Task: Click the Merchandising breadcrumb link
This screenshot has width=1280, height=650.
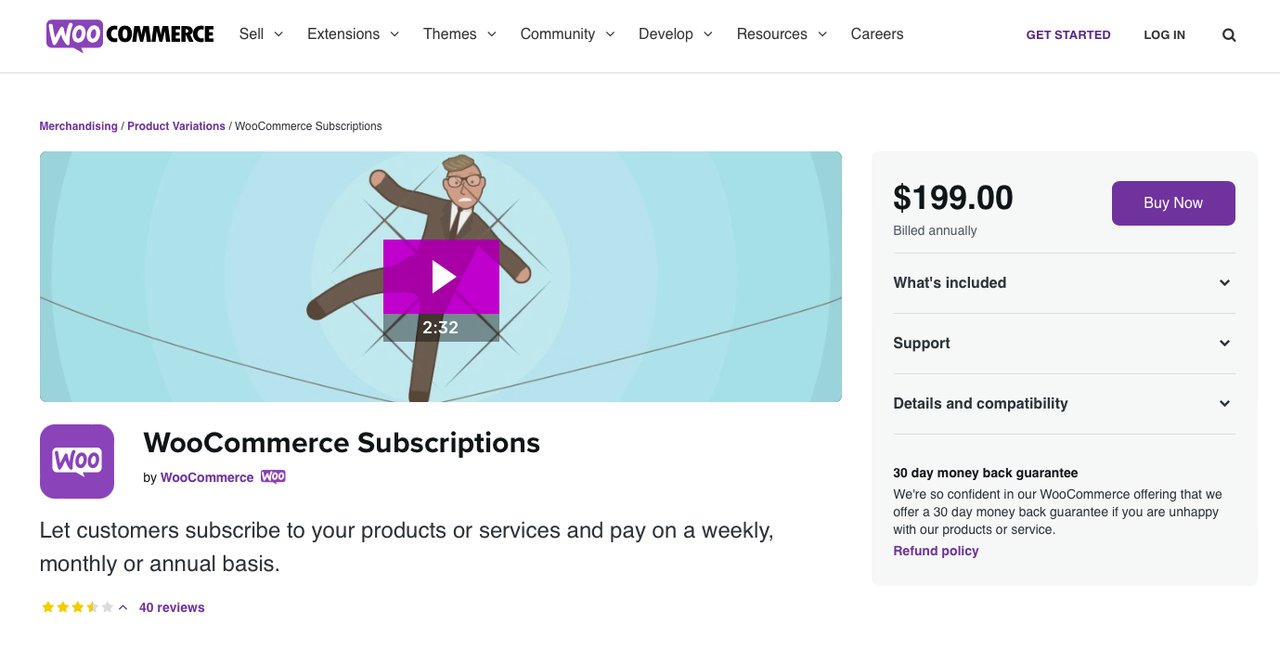Action: 78,126
